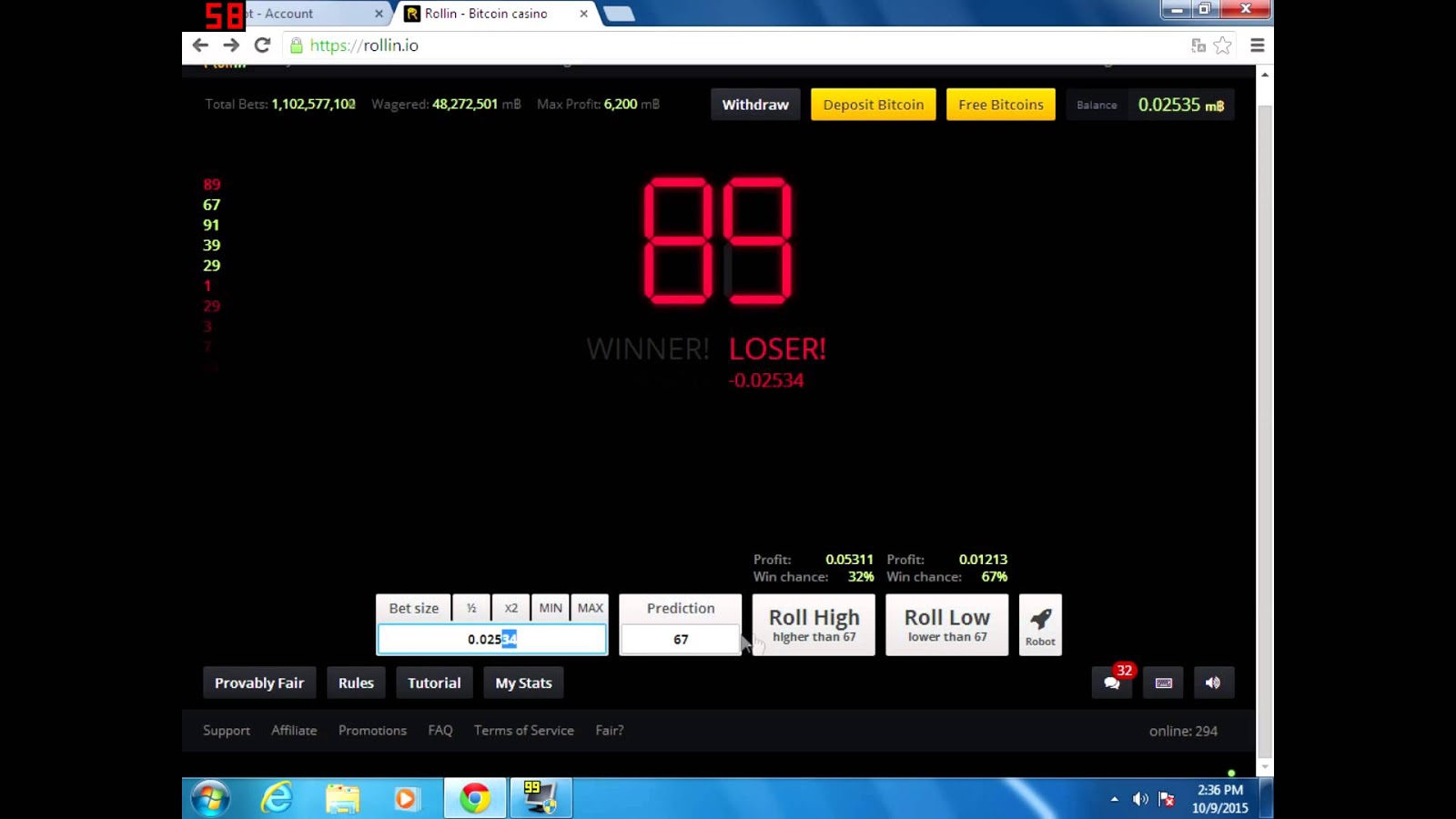1456x819 pixels.
Task: Go forward with the browser forward arrow
Action: point(231,45)
